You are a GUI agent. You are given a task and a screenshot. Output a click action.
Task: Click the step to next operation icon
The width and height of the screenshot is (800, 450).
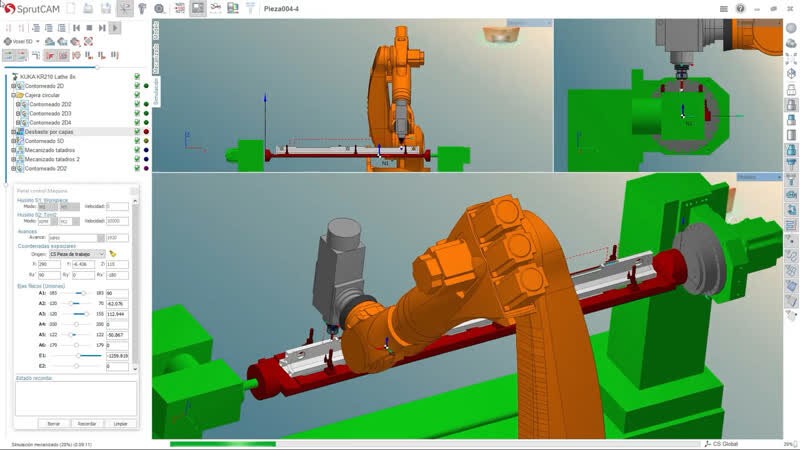102,28
